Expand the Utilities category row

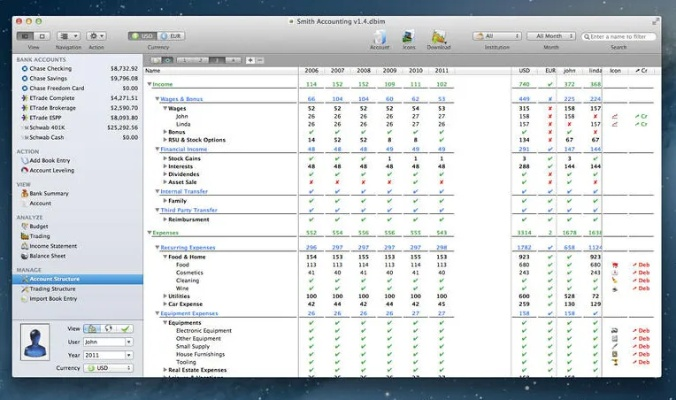(166, 296)
